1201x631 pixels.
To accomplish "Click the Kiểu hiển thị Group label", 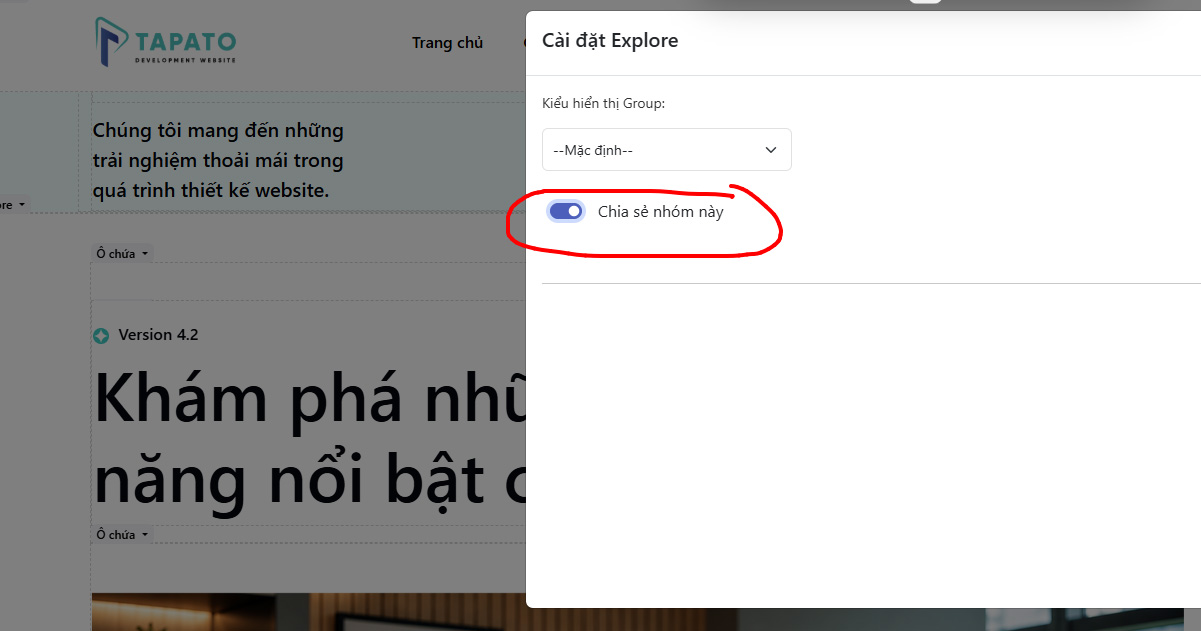I will pos(604,103).
